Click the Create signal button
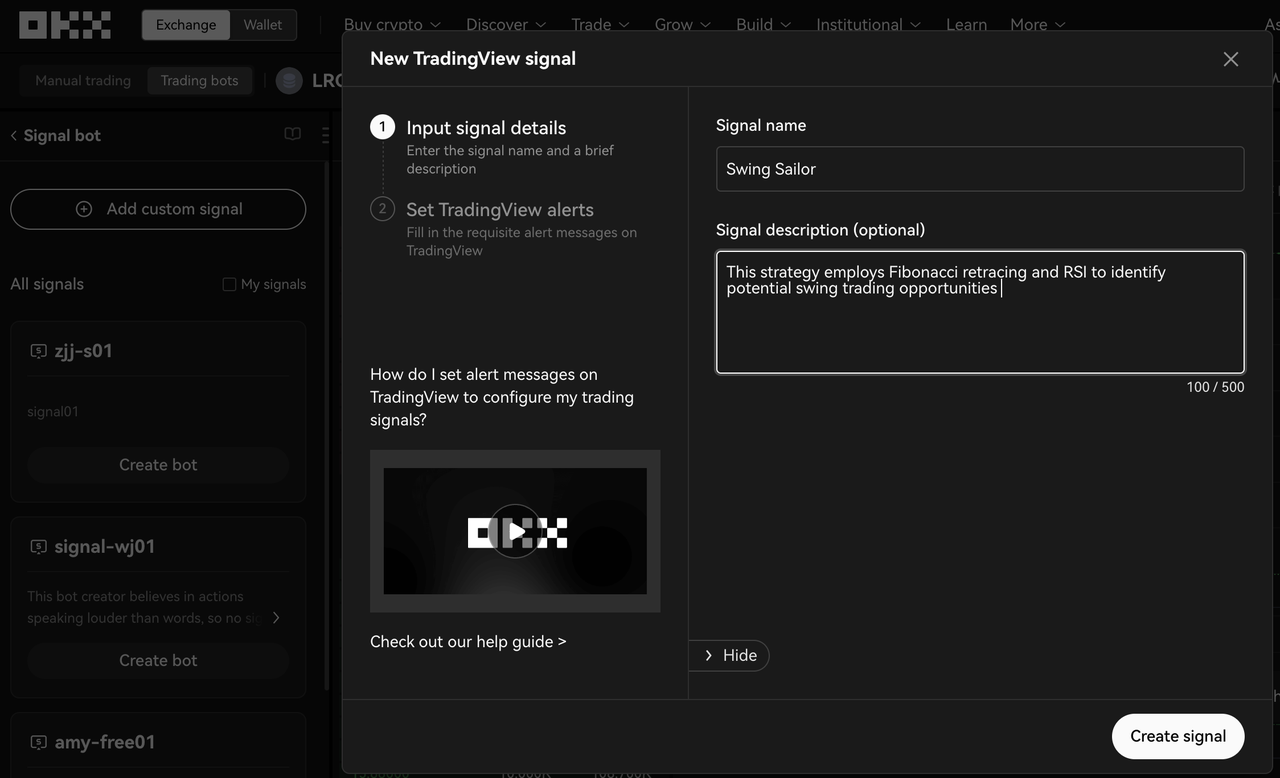 pos(1178,735)
